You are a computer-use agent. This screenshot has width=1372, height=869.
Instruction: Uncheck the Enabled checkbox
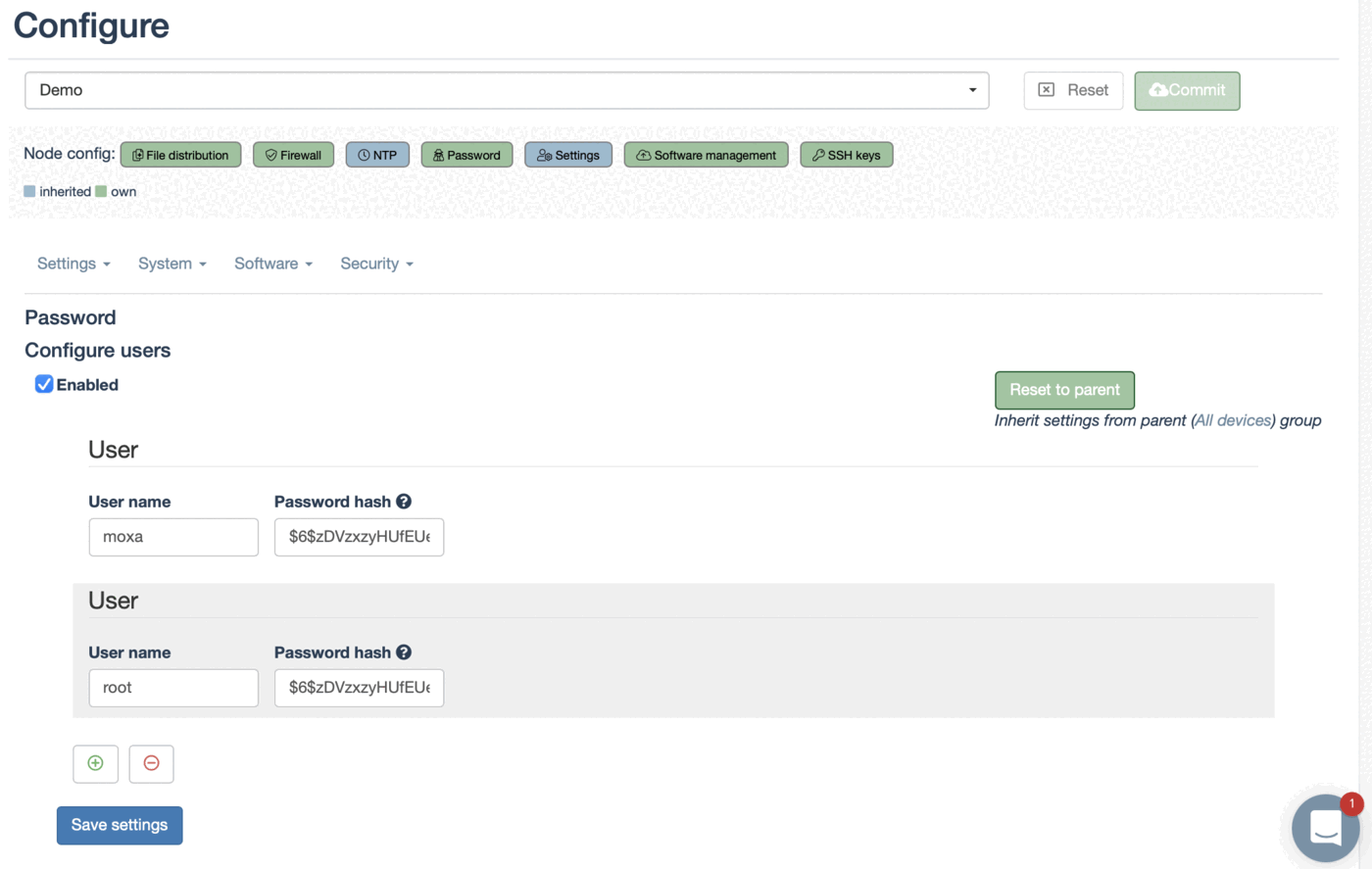(x=44, y=384)
